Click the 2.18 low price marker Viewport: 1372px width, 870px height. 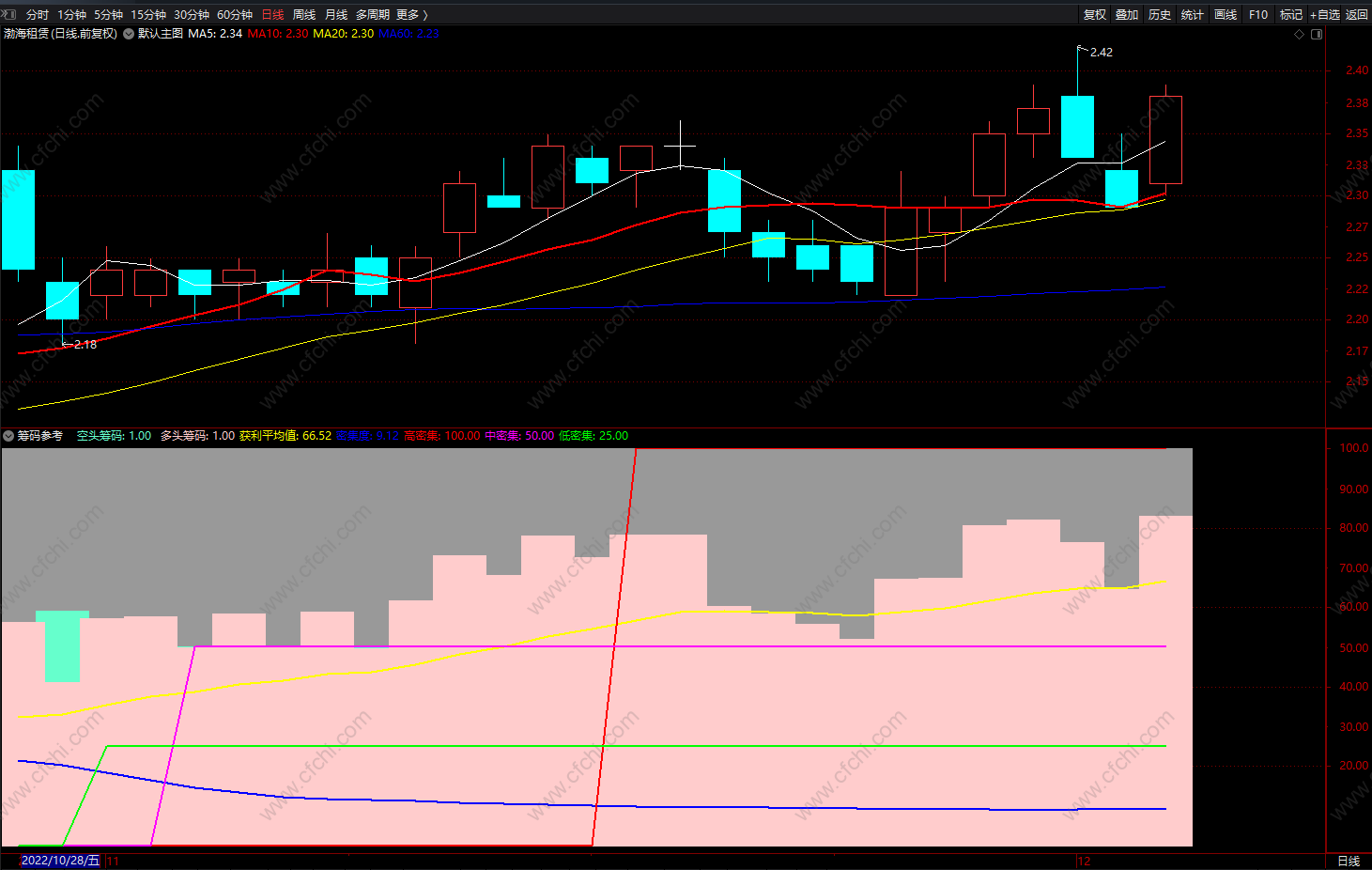[85, 345]
